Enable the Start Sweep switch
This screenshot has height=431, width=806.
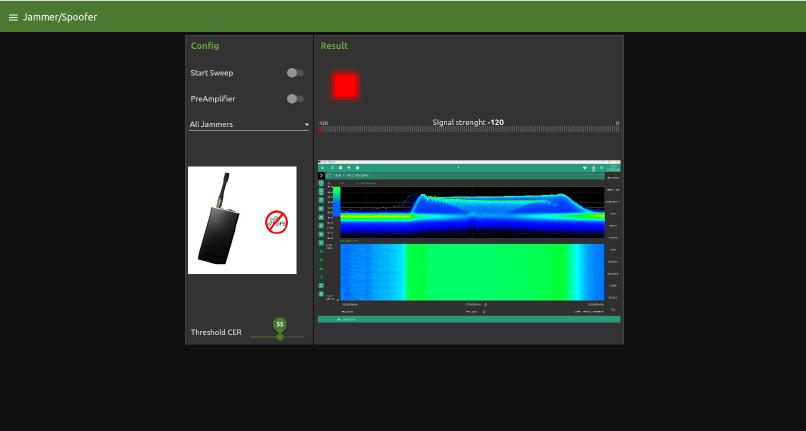click(295, 73)
